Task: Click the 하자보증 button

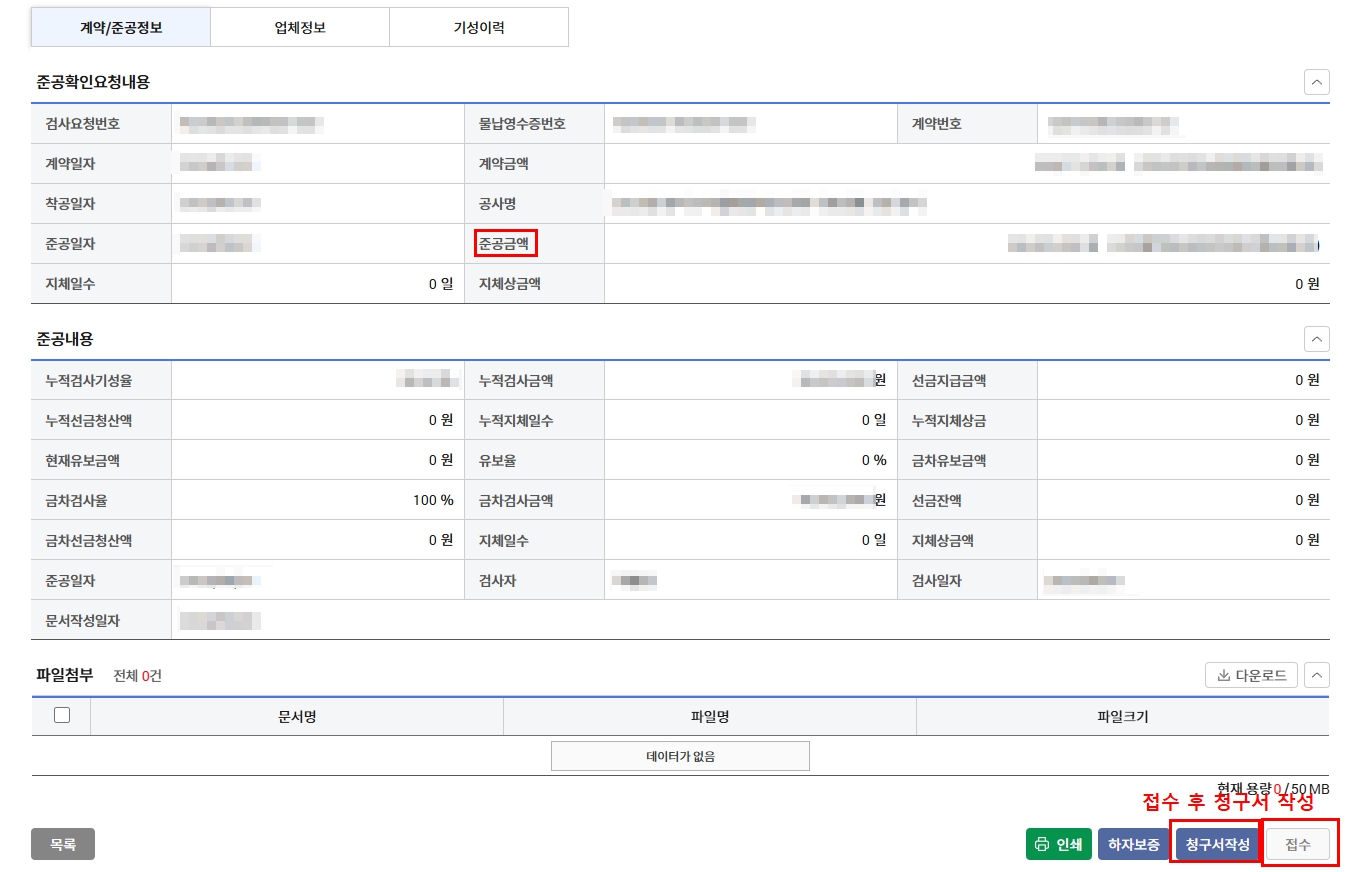Action: (1134, 843)
